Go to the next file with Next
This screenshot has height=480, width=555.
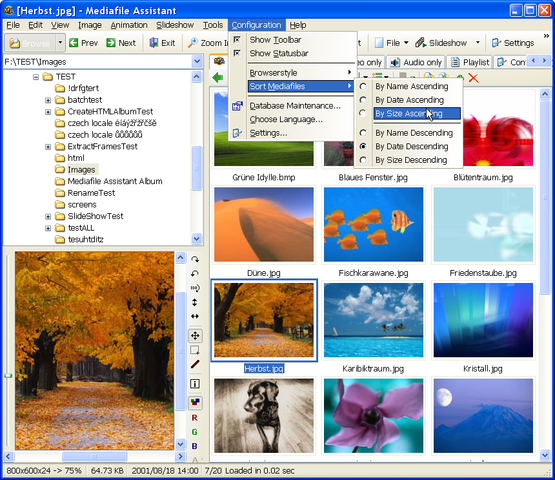121,43
